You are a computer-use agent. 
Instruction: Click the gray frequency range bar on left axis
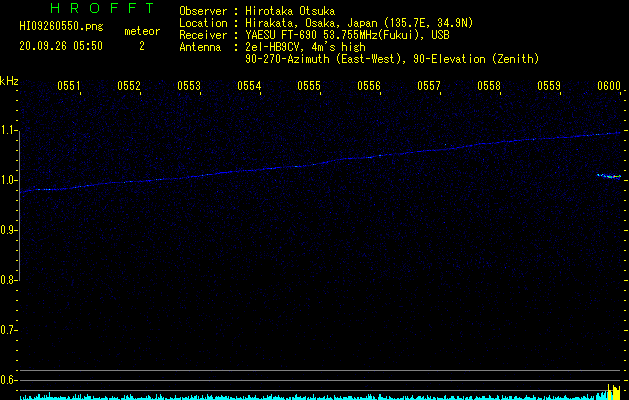(x=19, y=205)
